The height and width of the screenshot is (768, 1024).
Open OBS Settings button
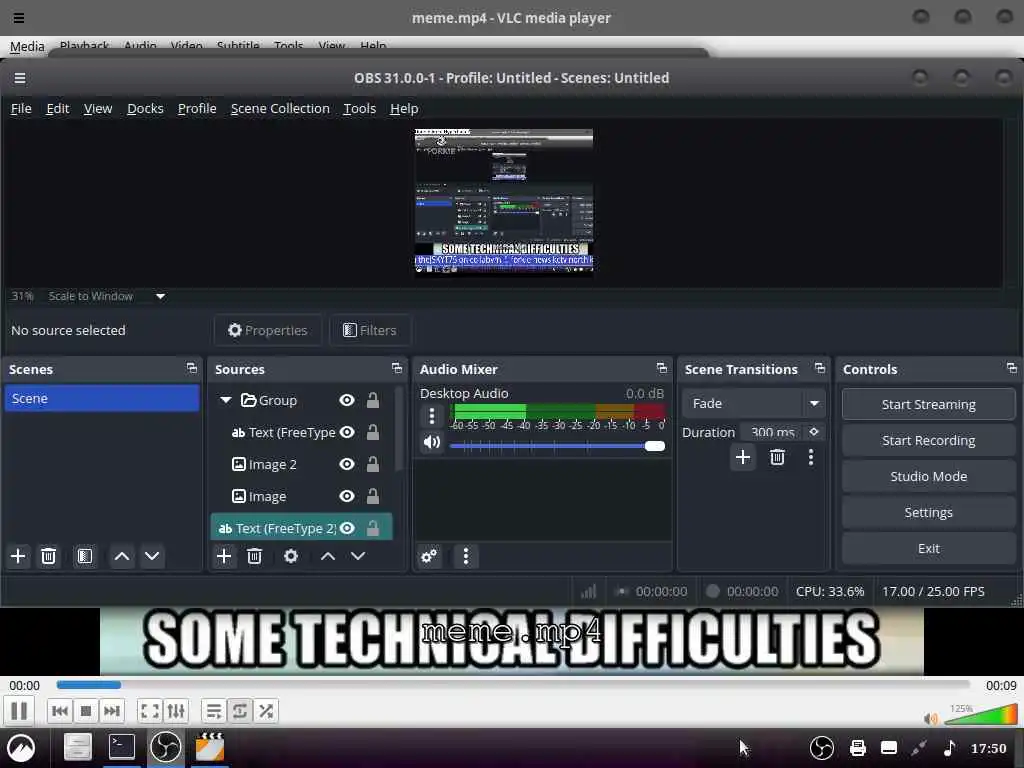[x=928, y=512]
